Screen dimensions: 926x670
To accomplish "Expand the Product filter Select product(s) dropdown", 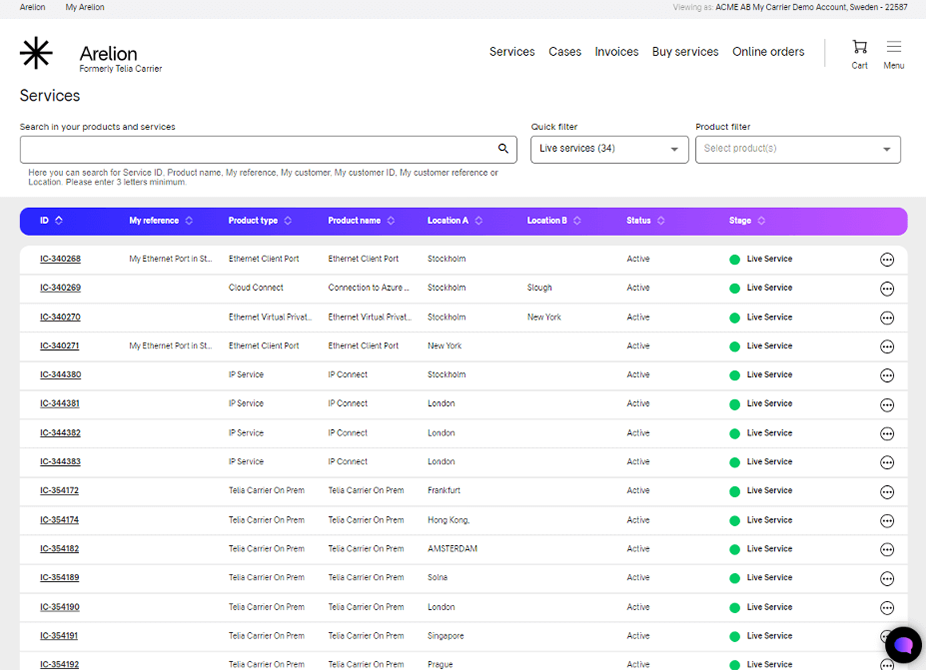I will (x=797, y=149).
